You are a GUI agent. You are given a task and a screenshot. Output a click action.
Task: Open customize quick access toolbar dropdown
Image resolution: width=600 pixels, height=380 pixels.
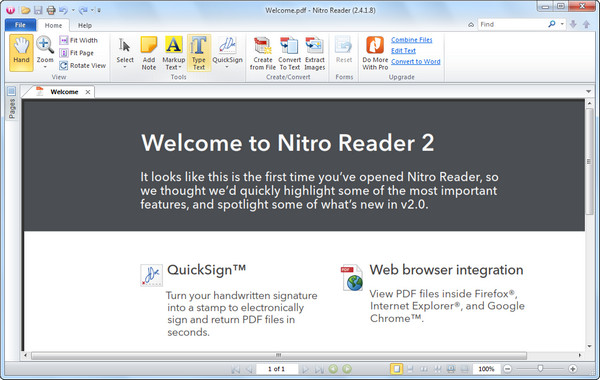coord(99,10)
